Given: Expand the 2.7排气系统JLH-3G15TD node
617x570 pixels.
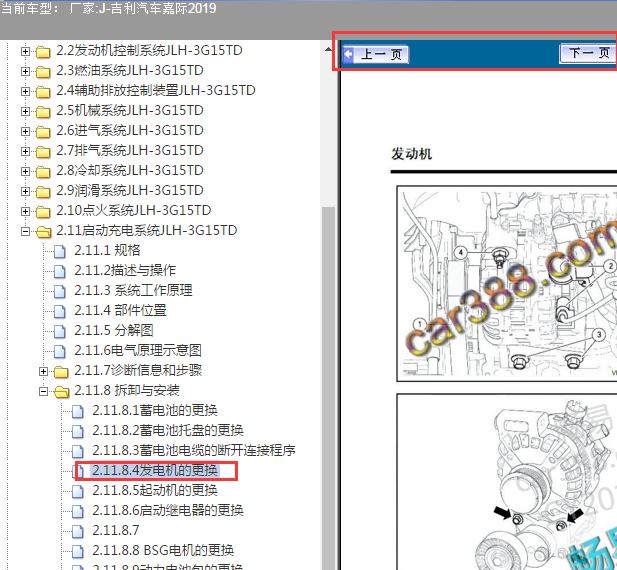Looking at the screenshot, I should pyautogui.click(x=25, y=151).
